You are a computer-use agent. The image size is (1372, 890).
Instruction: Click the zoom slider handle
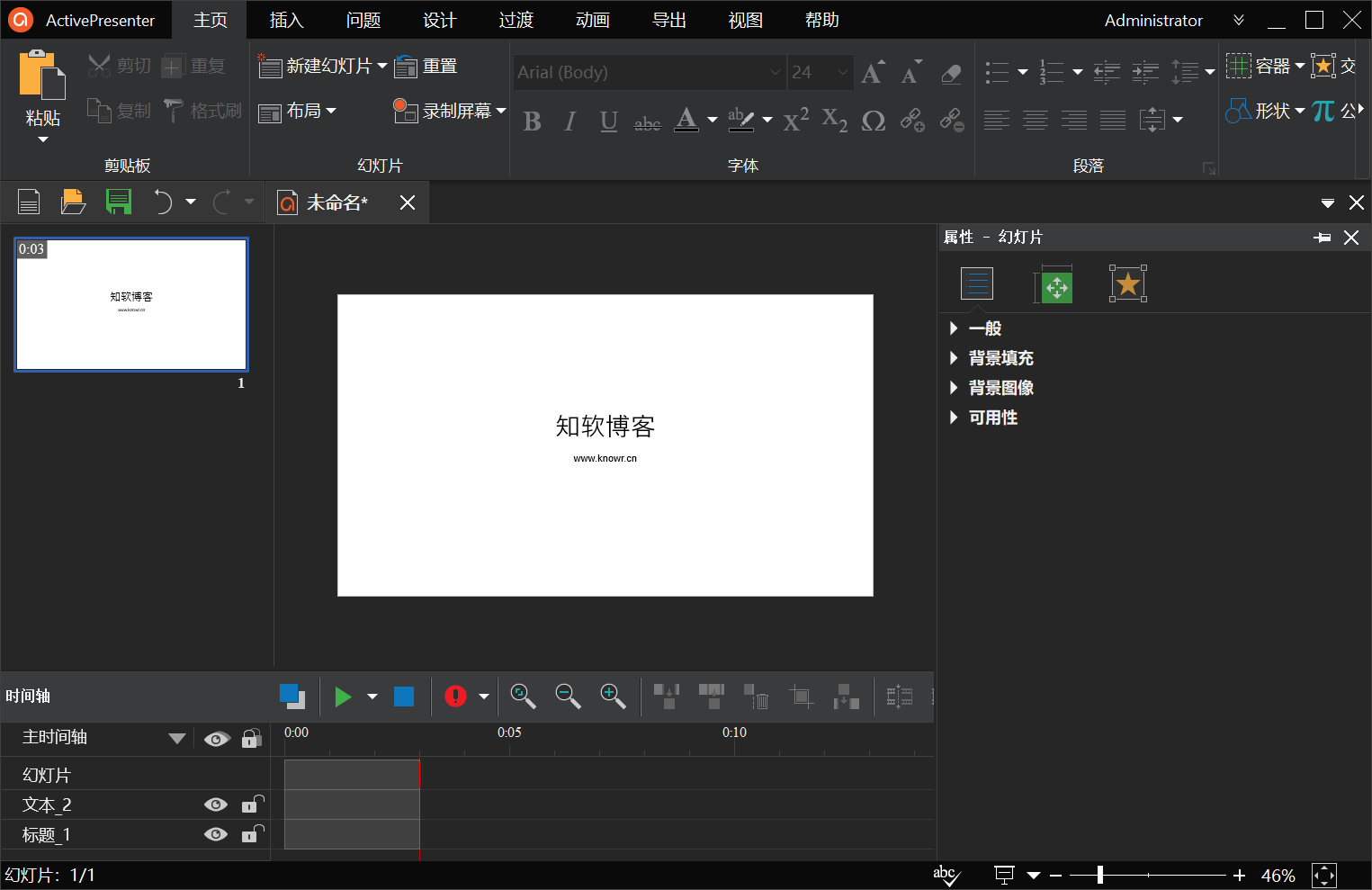point(1099,875)
